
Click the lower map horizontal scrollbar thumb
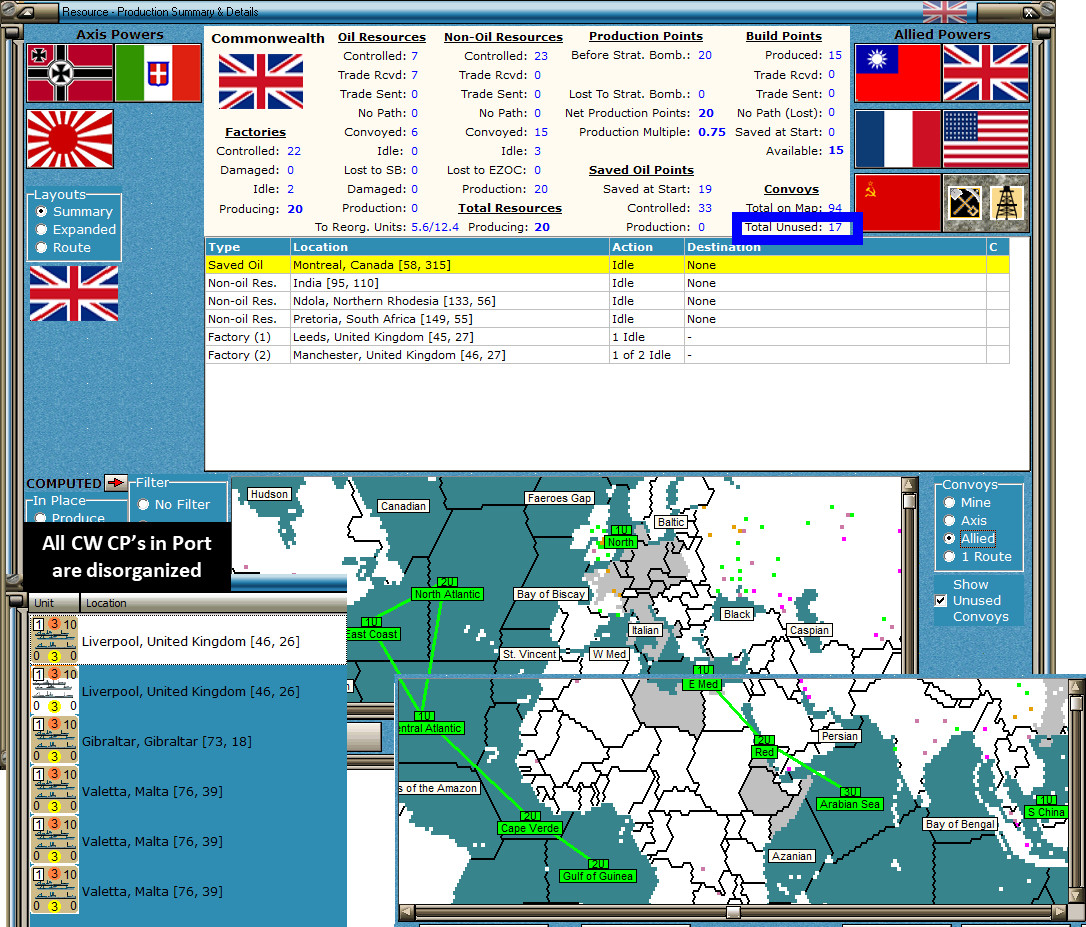(733, 912)
